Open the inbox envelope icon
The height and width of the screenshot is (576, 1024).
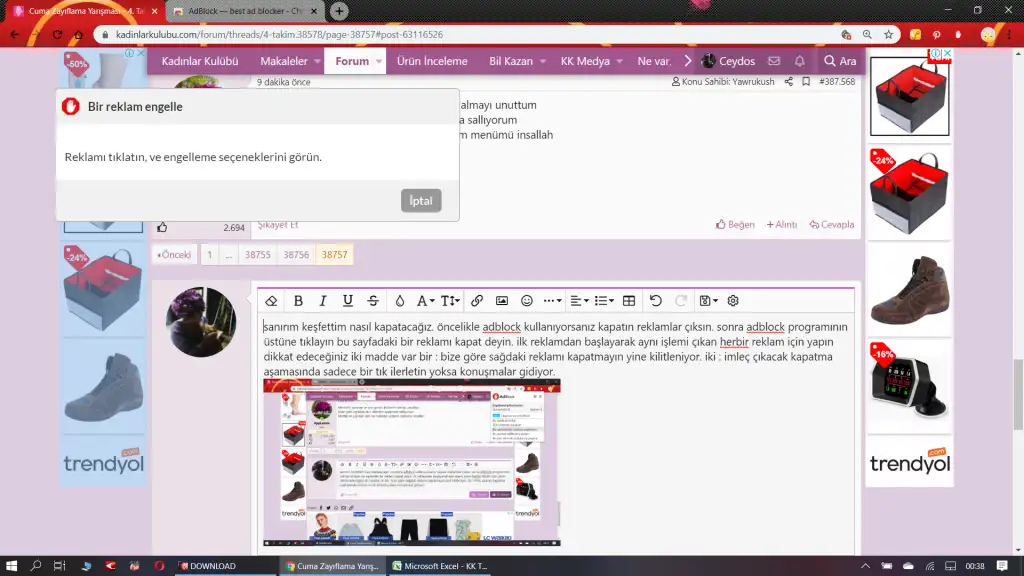click(x=773, y=61)
